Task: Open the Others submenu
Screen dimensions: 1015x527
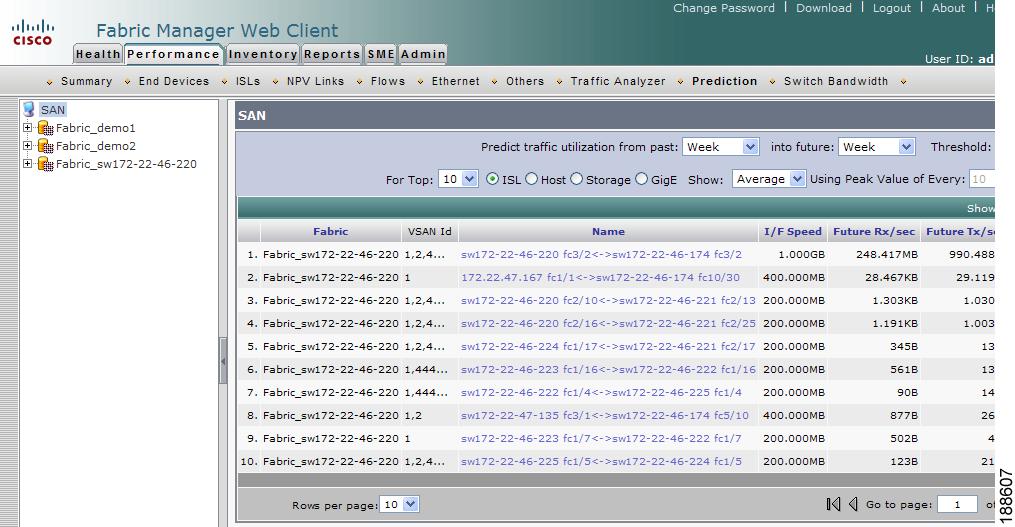Action: (525, 81)
